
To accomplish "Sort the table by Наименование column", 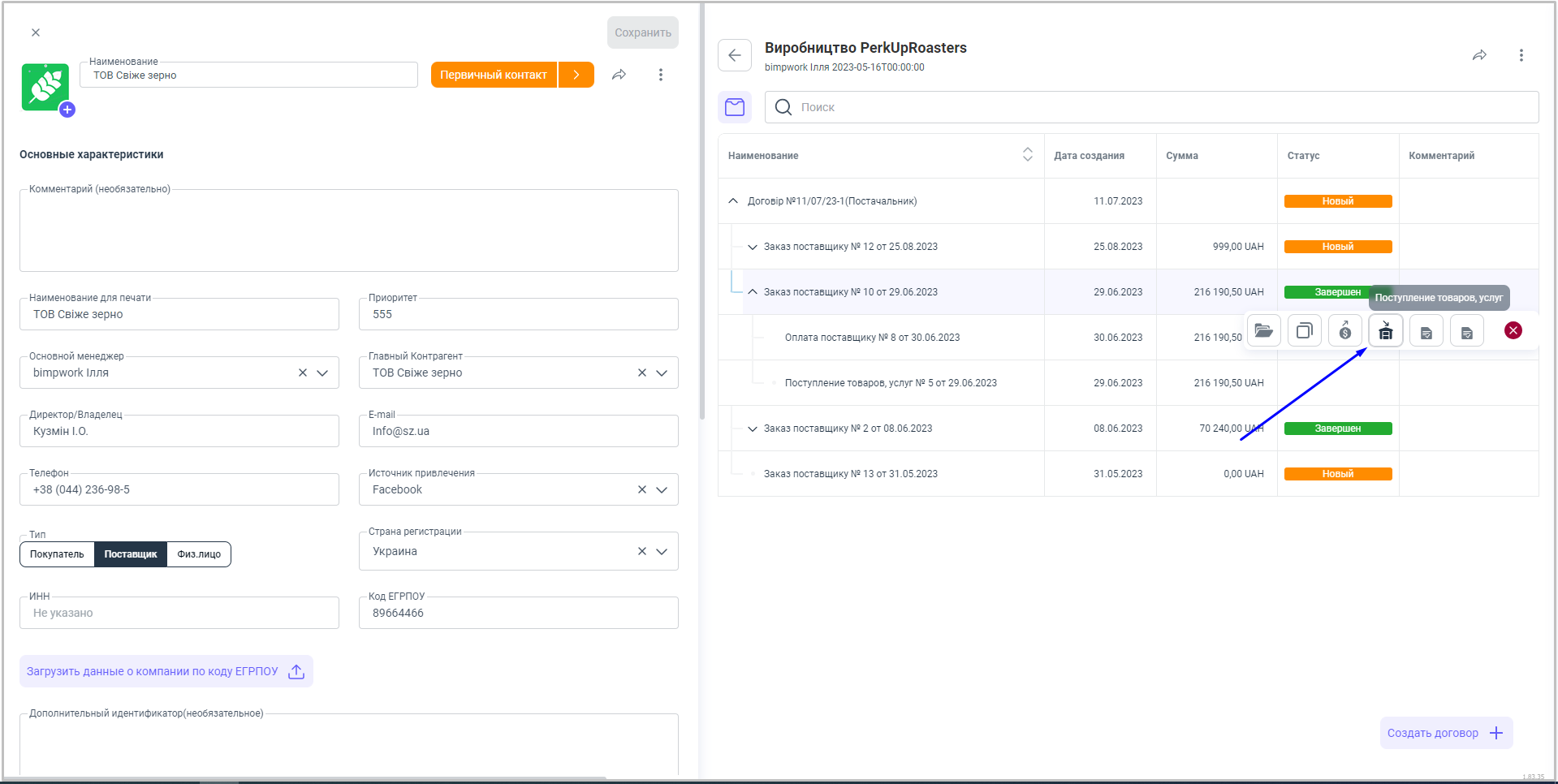I will point(1027,155).
